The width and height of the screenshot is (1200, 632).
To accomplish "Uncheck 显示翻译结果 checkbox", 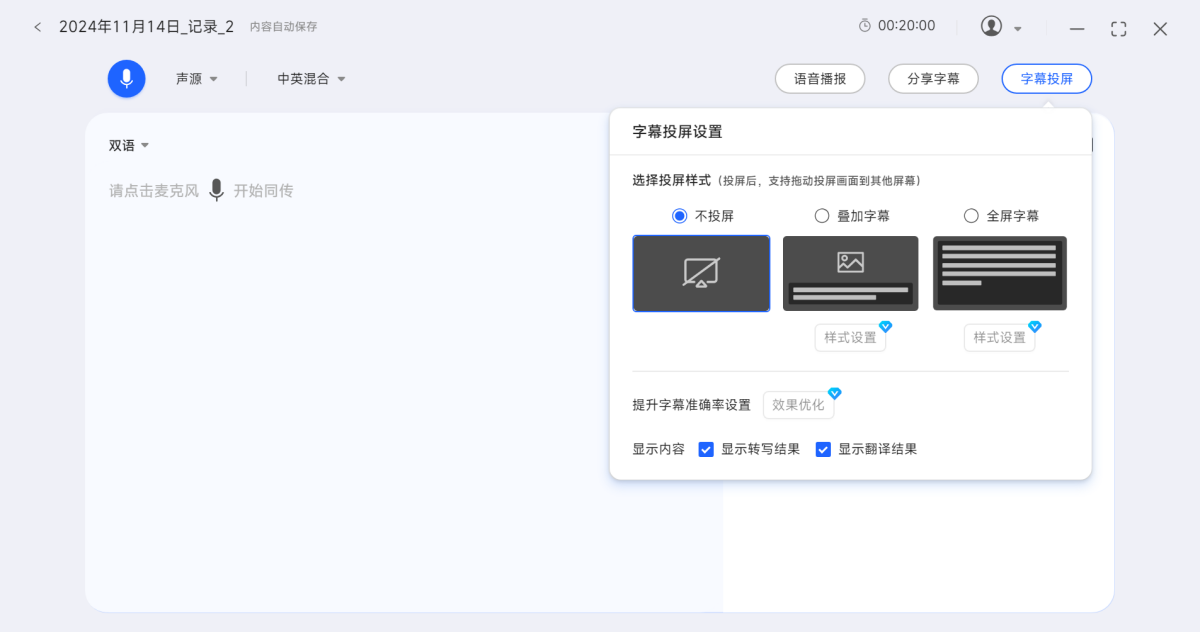I will (823, 449).
